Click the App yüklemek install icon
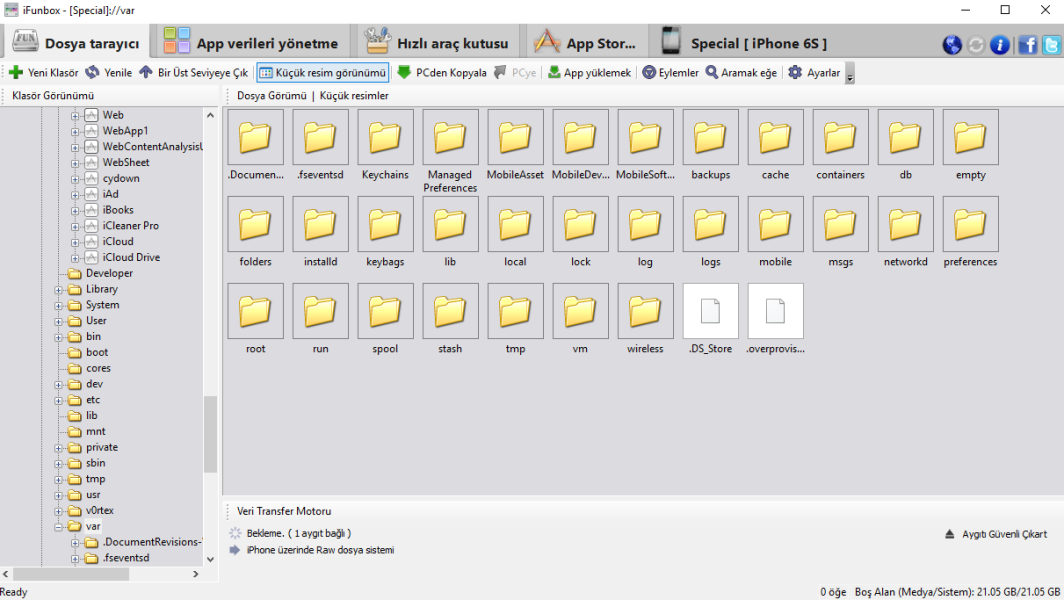This screenshot has height=600, width=1064. coord(554,73)
